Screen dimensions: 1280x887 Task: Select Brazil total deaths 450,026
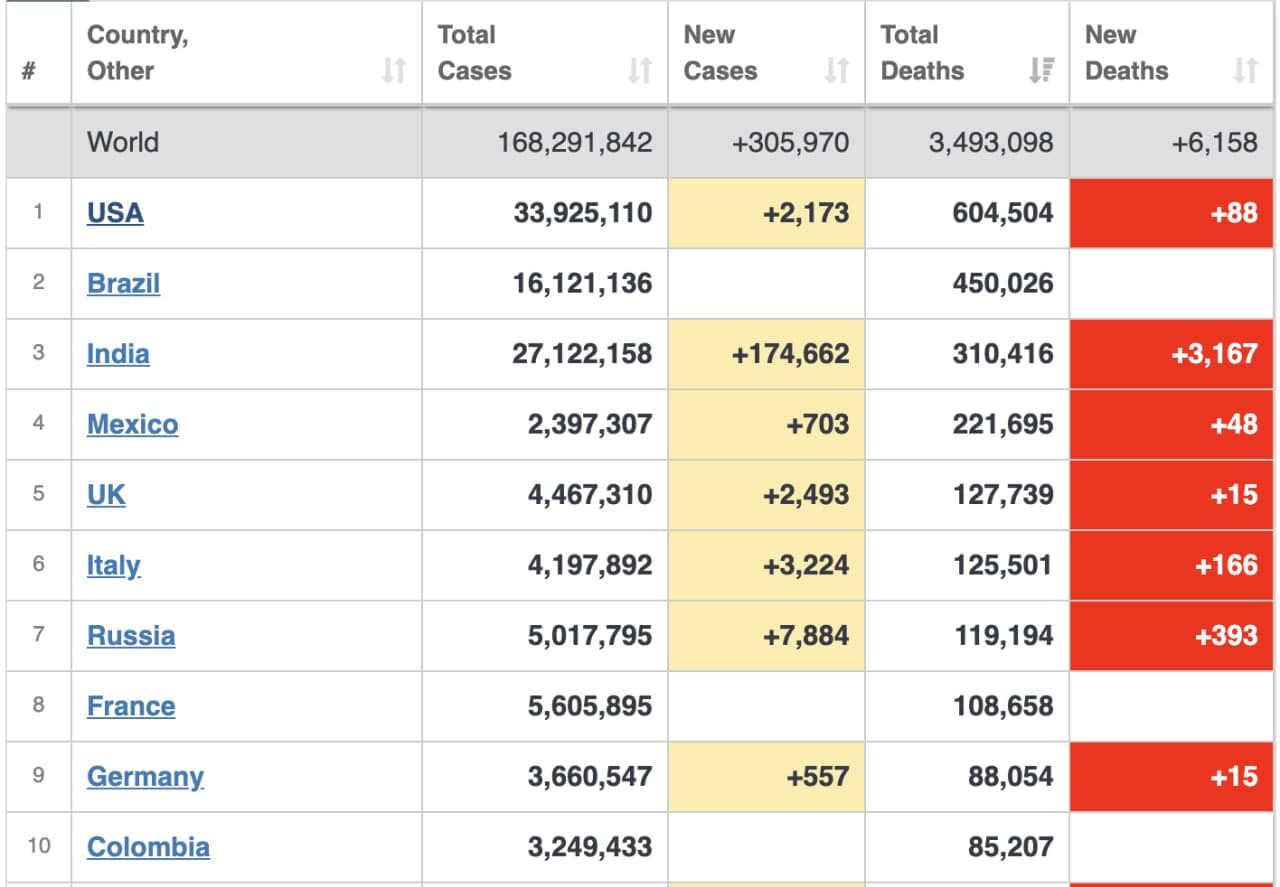[x=1003, y=284]
